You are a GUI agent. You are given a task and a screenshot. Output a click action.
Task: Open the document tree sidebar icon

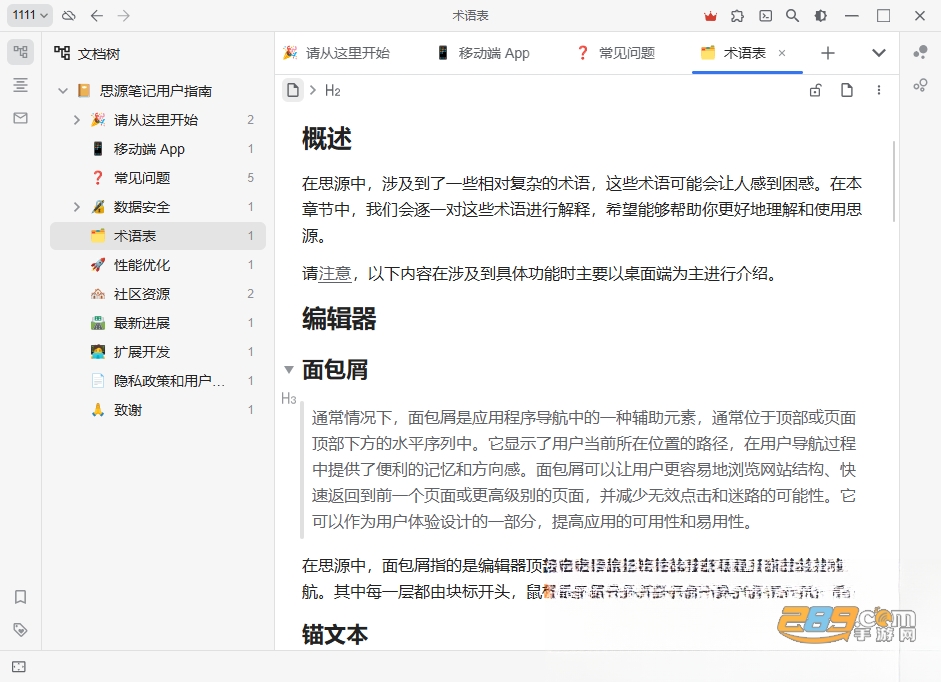20,52
